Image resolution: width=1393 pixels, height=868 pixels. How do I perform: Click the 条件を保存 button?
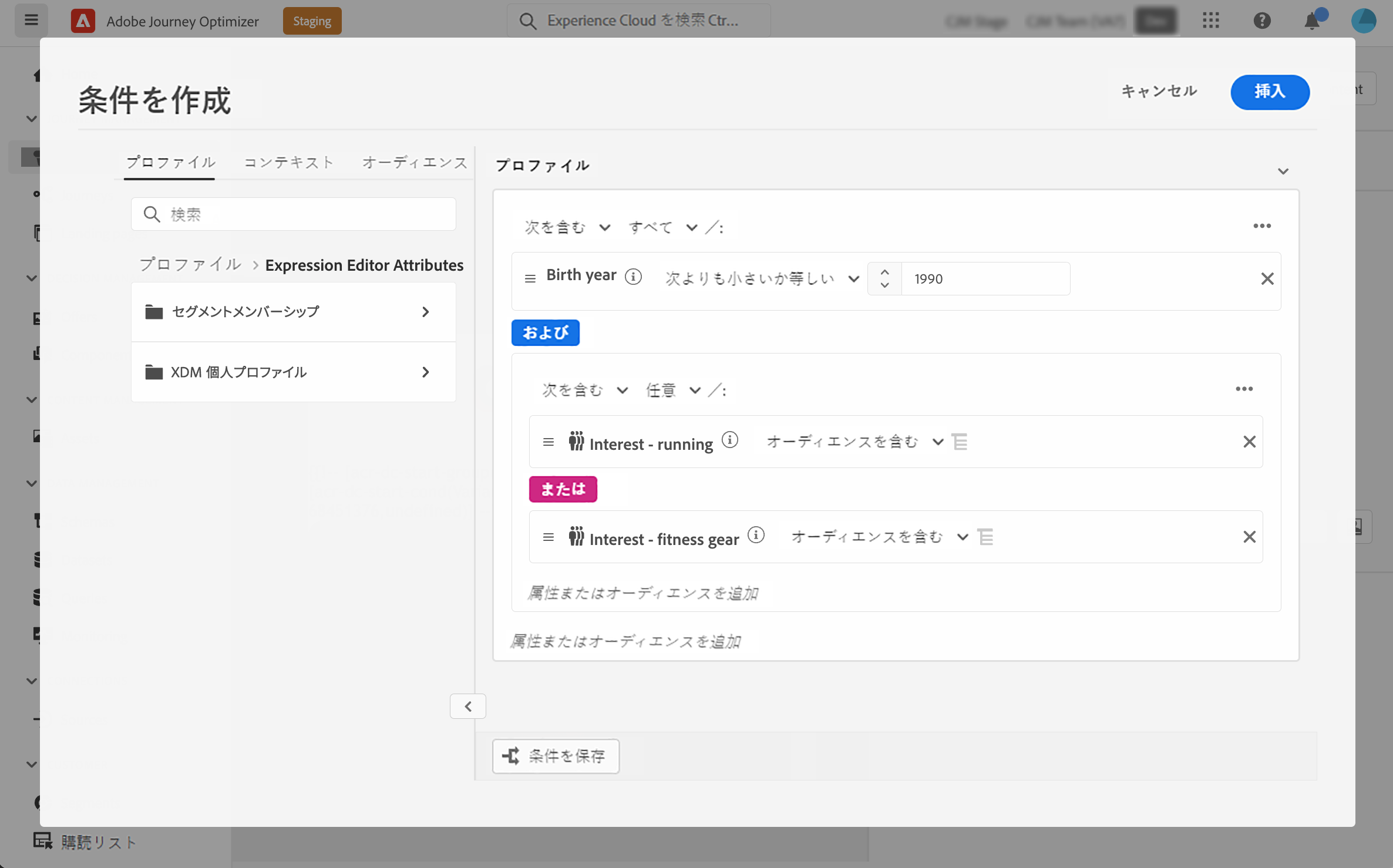coord(556,756)
